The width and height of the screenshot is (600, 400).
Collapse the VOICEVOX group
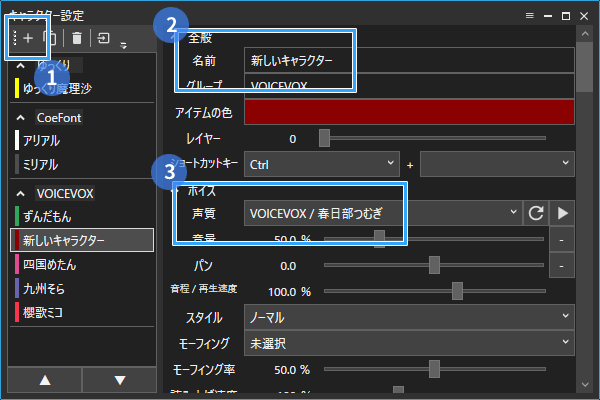21,194
